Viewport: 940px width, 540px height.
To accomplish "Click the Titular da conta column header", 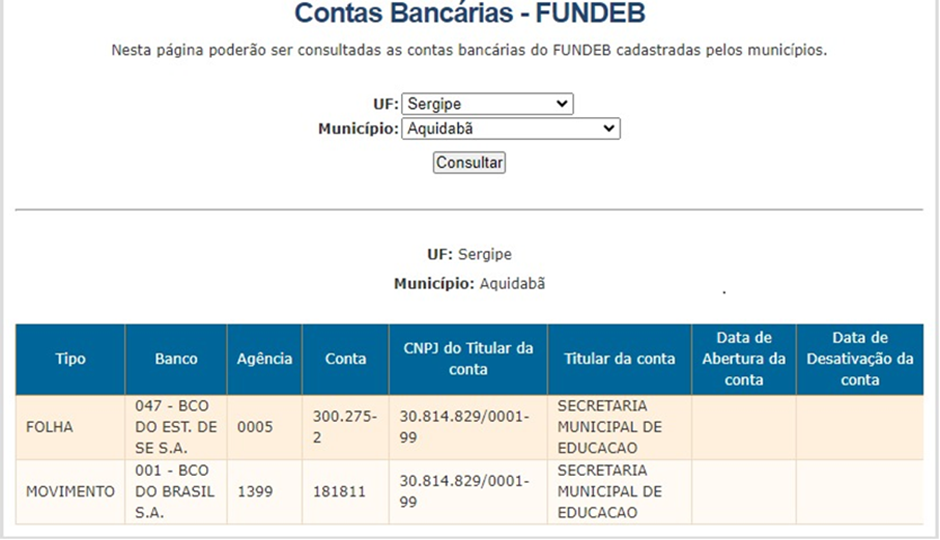I will click(x=619, y=359).
